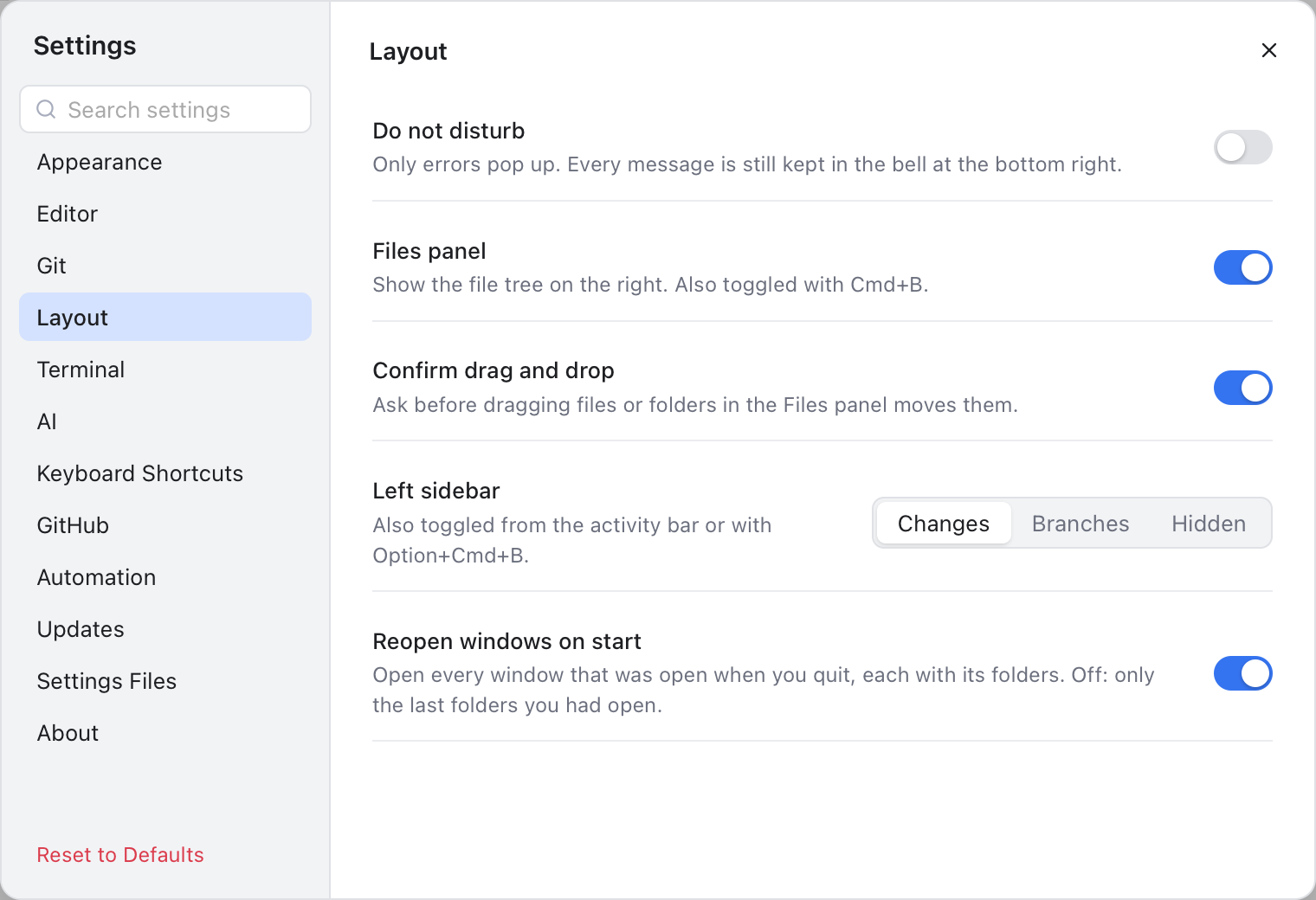
Task: Open GitHub settings
Action: [x=165, y=525]
